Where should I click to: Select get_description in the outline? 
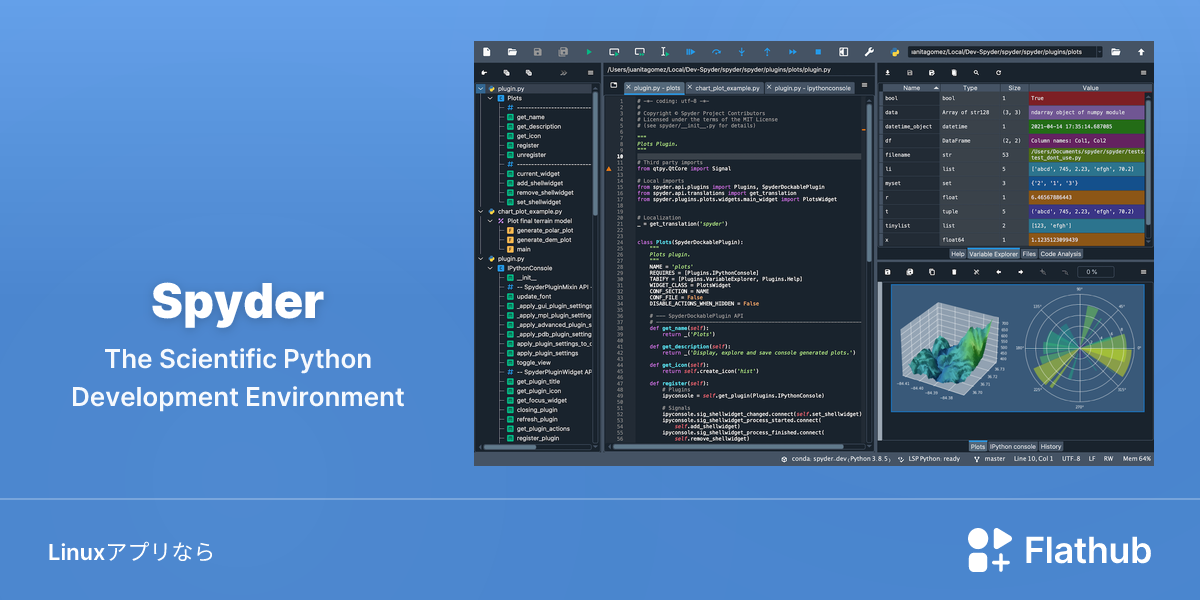[538, 126]
